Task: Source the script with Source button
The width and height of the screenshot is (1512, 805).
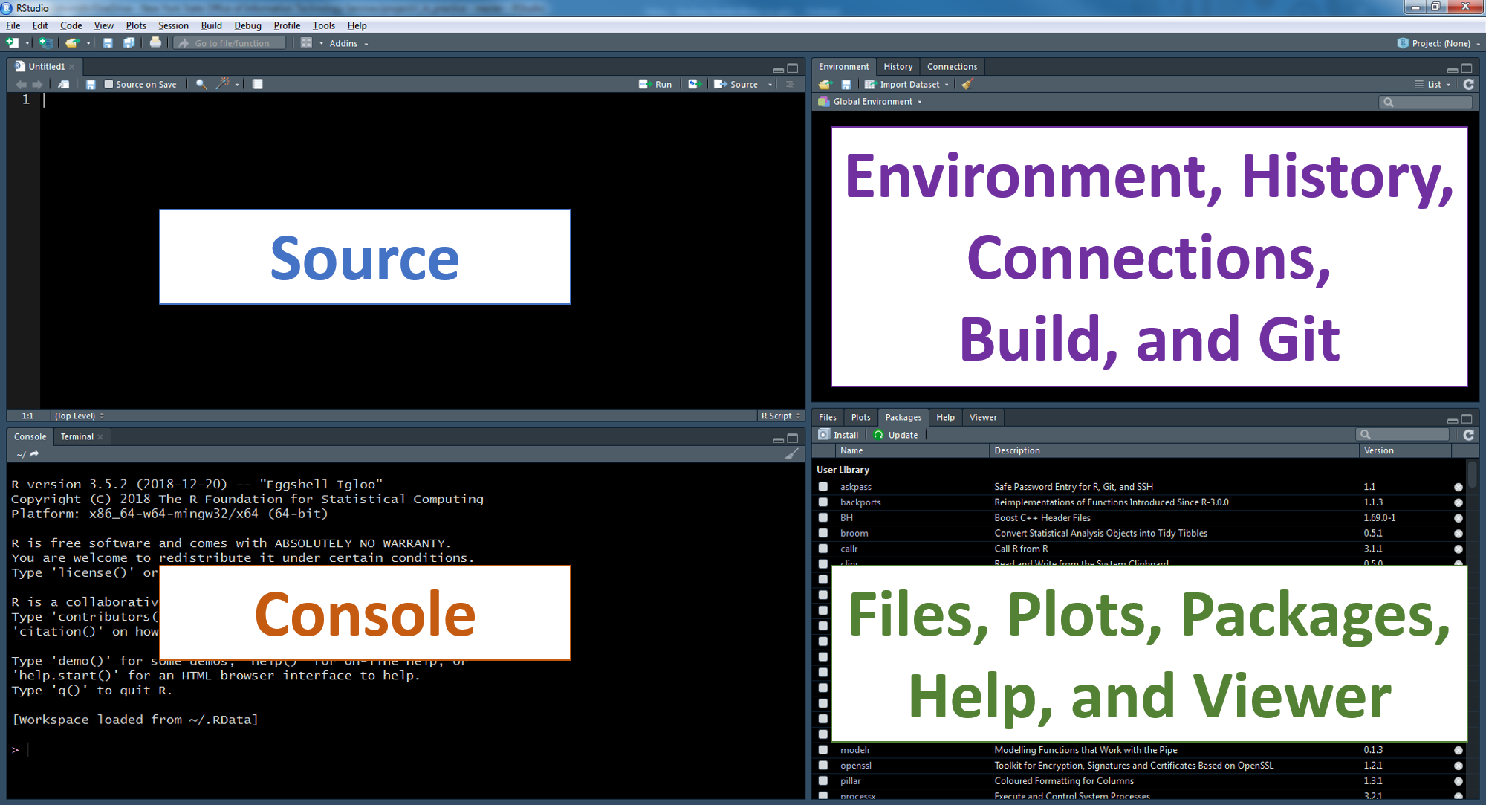Action: tap(736, 85)
